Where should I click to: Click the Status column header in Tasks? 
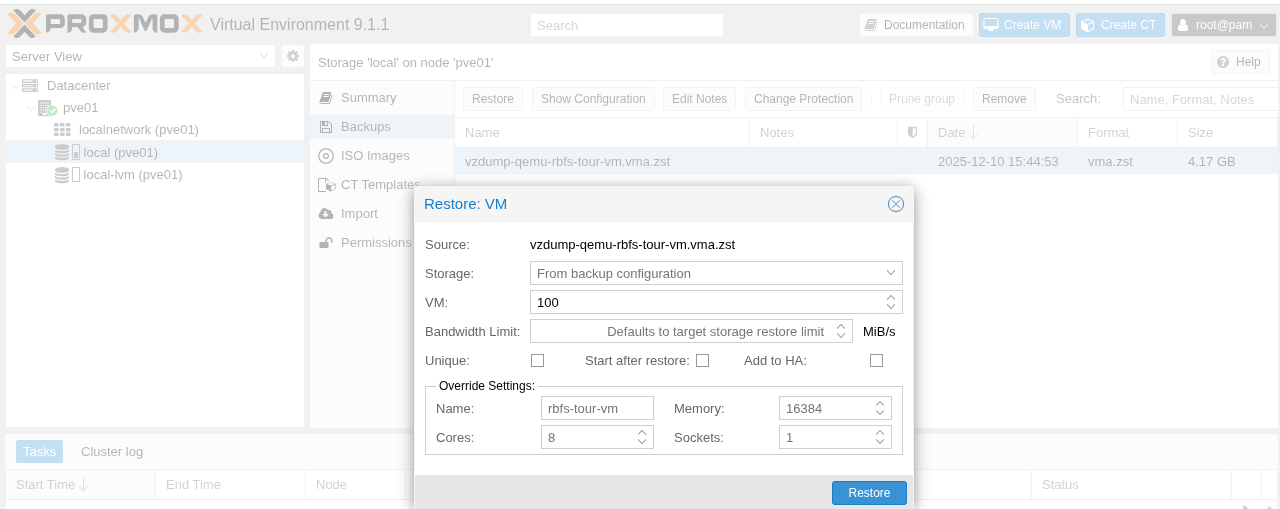click(1131, 484)
